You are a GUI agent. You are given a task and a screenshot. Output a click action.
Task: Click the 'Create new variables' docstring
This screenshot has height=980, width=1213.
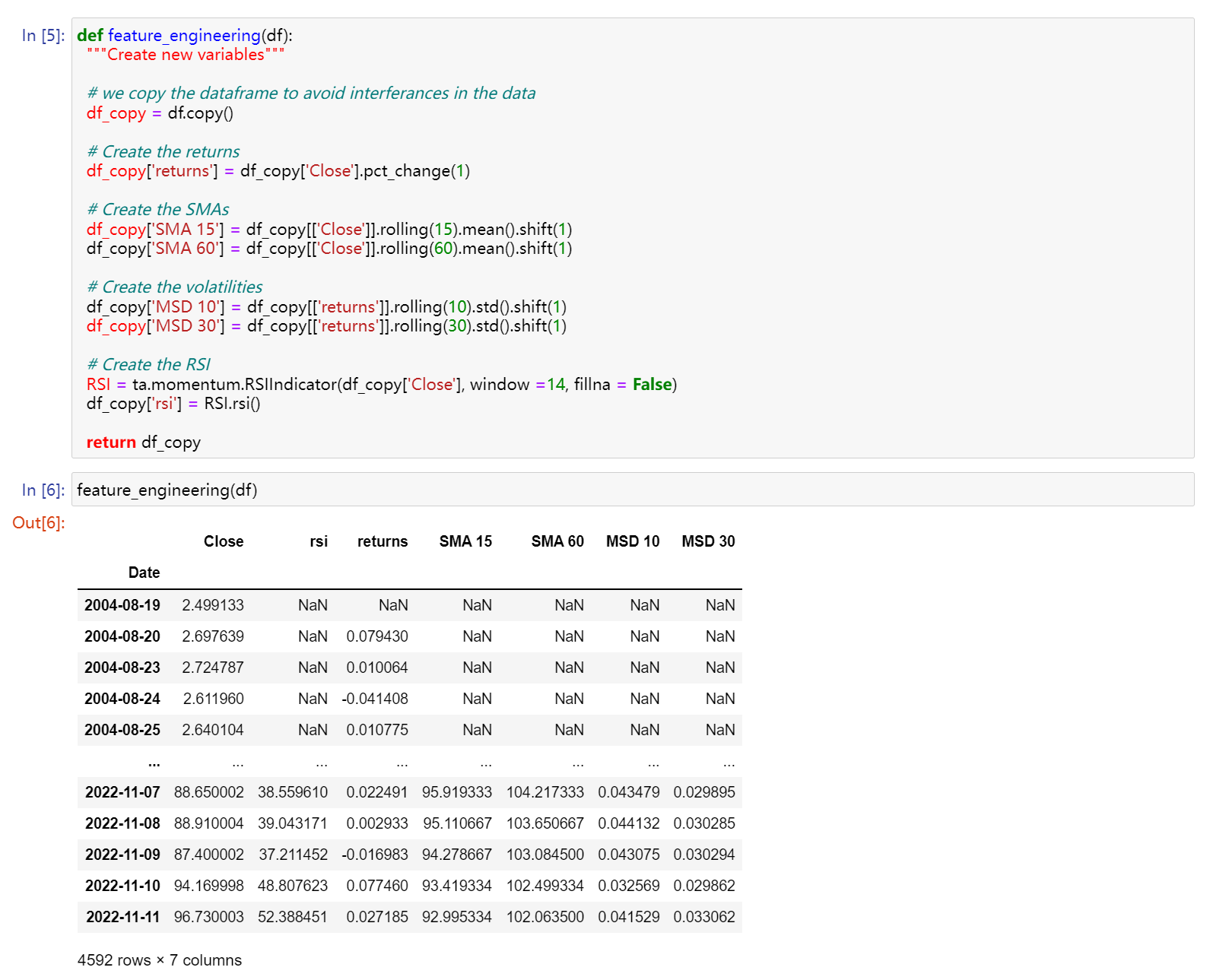[x=186, y=55]
